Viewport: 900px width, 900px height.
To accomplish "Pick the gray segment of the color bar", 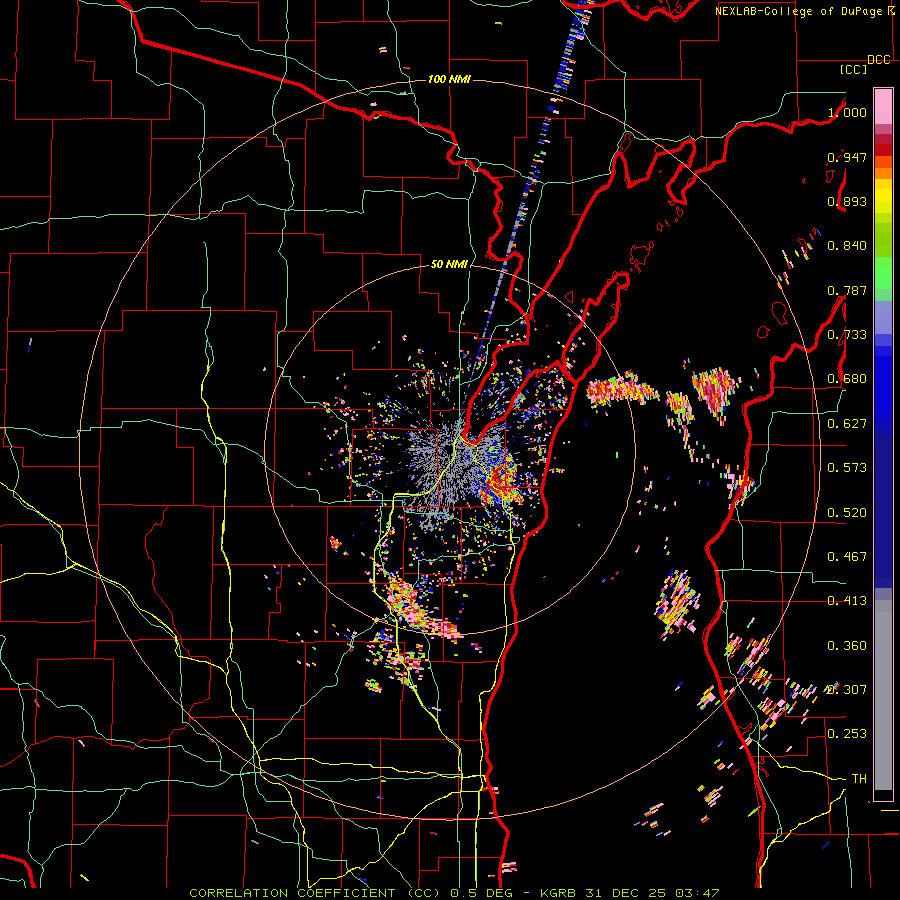I will [x=883, y=695].
